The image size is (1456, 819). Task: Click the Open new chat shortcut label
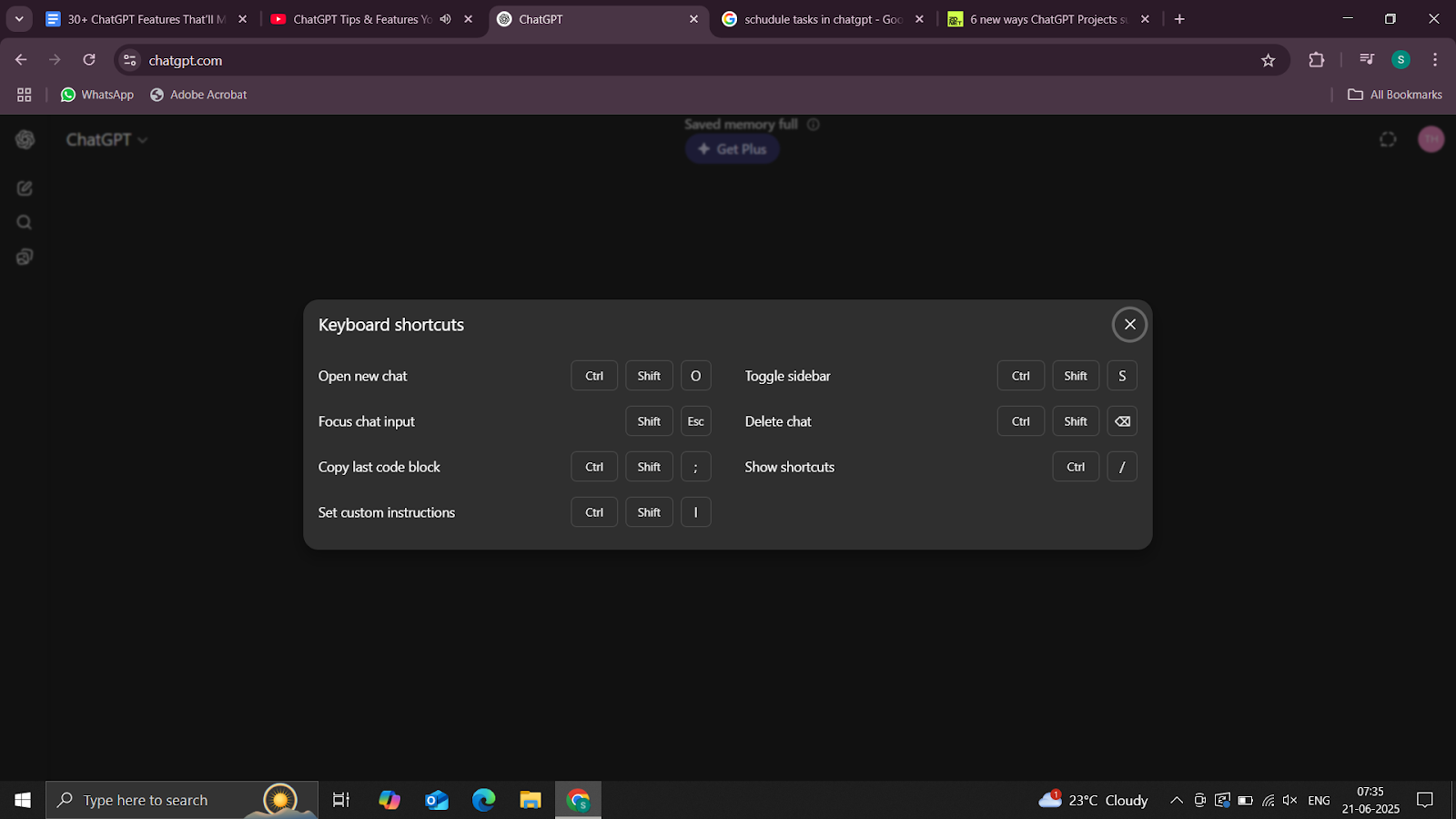coord(362,376)
